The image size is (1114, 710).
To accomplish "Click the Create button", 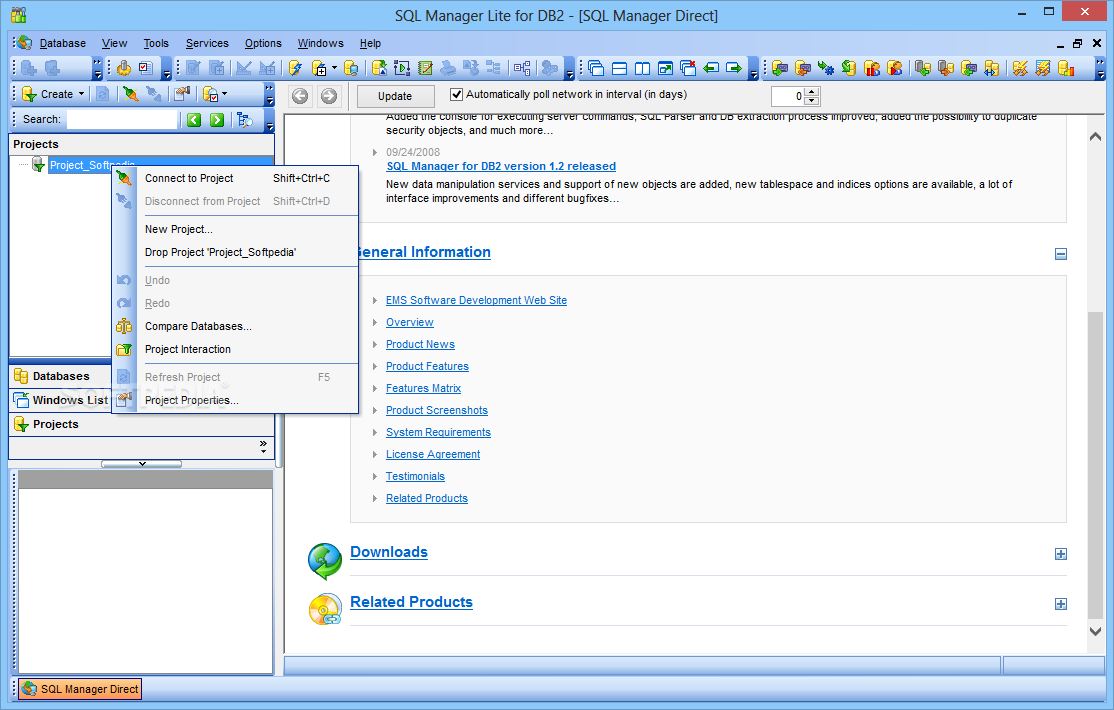I will pyautogui.click(x=48, y=94).
